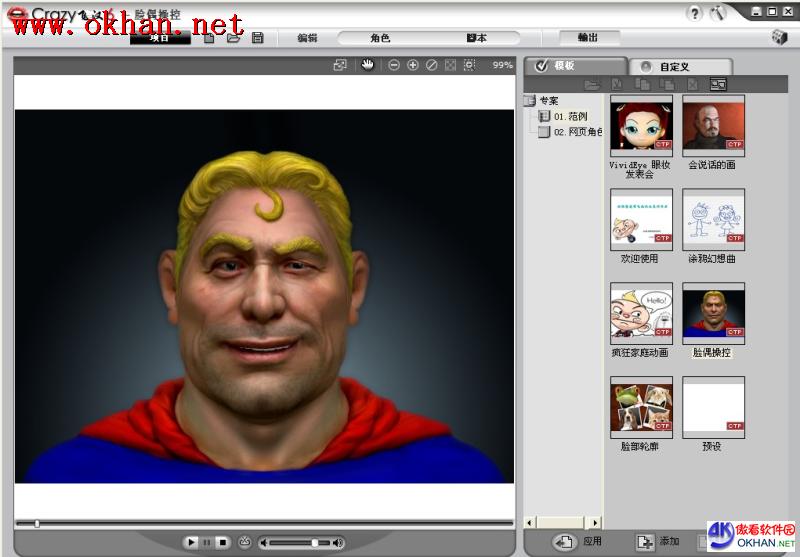
Task: Zoom out the preview with the minus icon
Action: (393, 65)
